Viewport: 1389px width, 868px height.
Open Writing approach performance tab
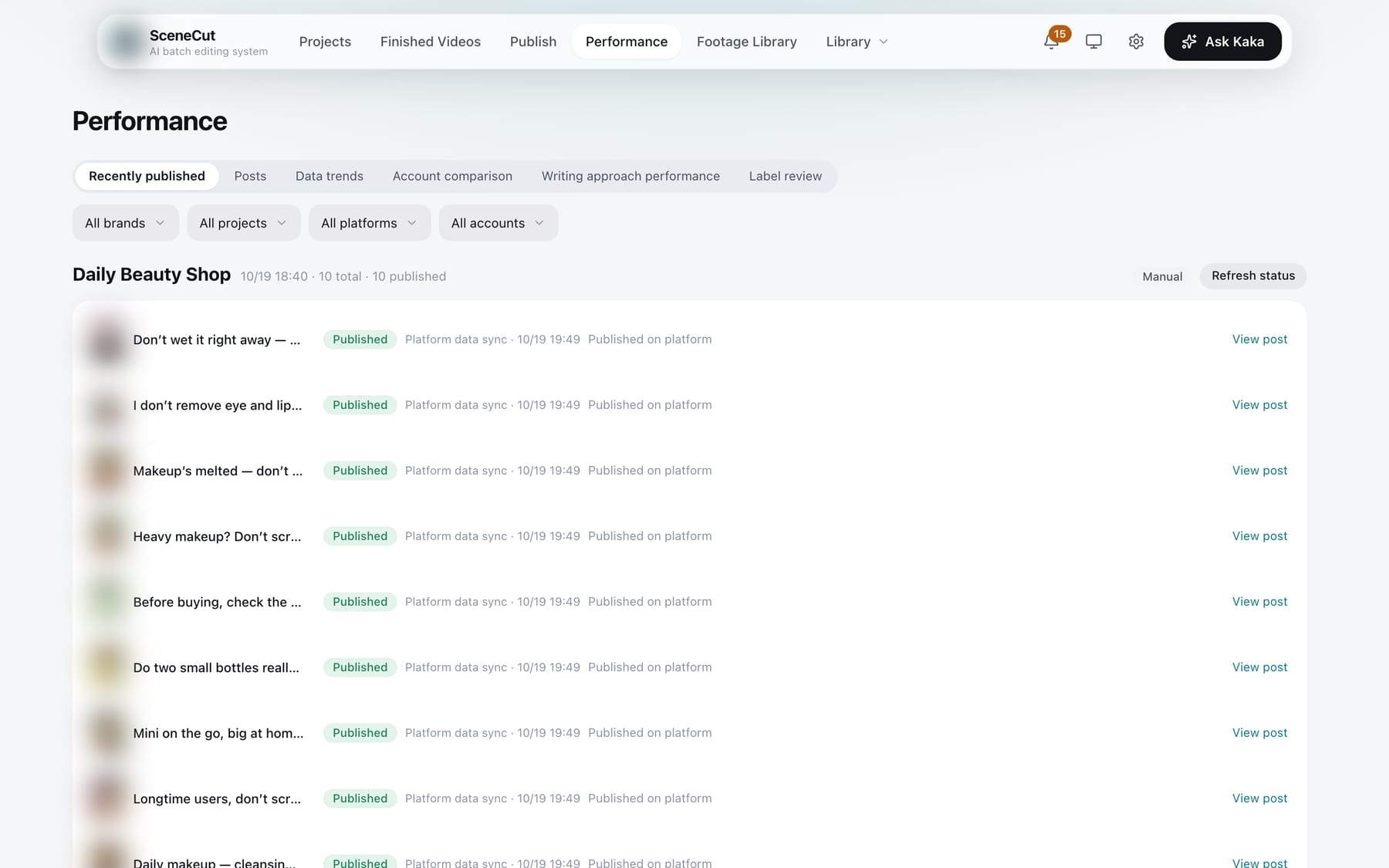pyautogui.click(x=630, y=176)
